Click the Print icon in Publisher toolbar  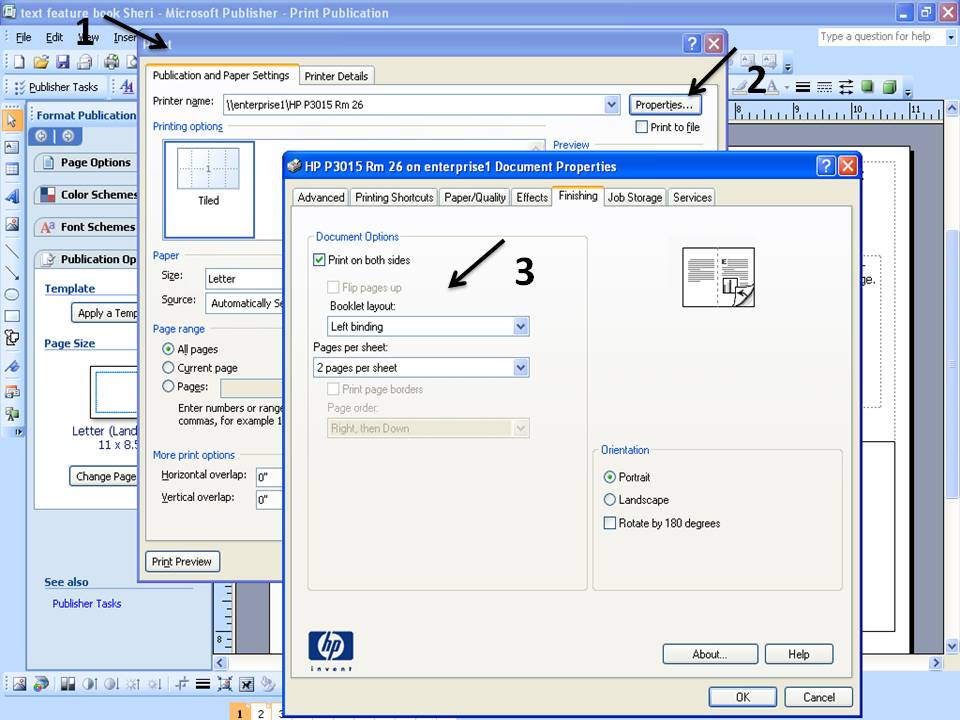tap(111, 62)
